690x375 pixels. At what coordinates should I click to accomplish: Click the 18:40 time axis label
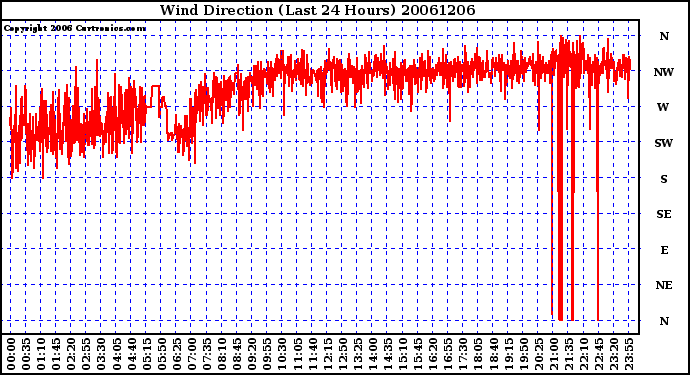click(493, 354)
